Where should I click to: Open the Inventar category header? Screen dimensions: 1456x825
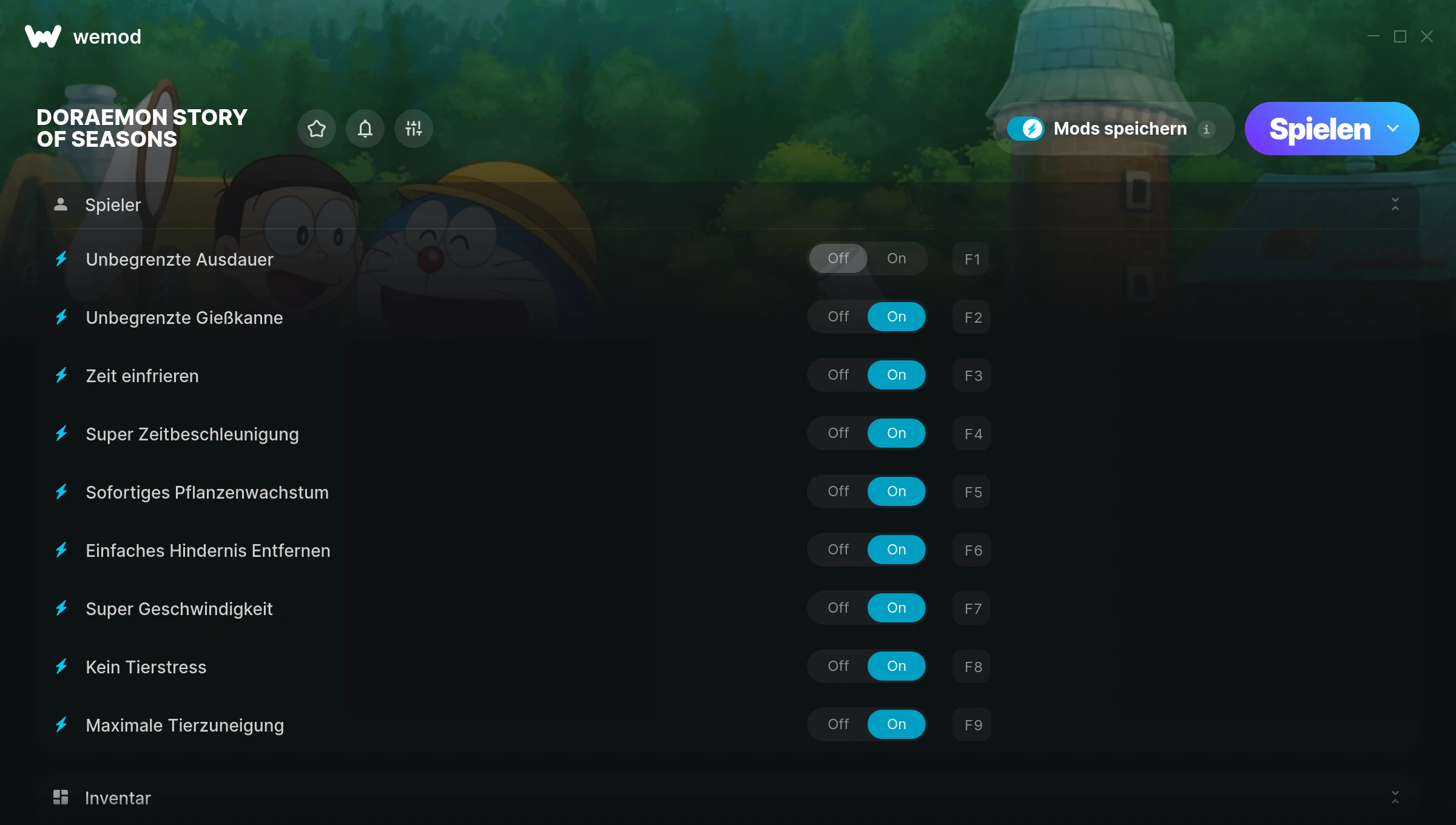click(728, 798)
